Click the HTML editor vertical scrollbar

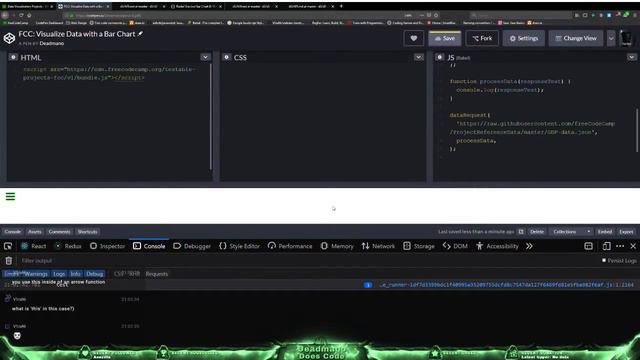(211, 116)
